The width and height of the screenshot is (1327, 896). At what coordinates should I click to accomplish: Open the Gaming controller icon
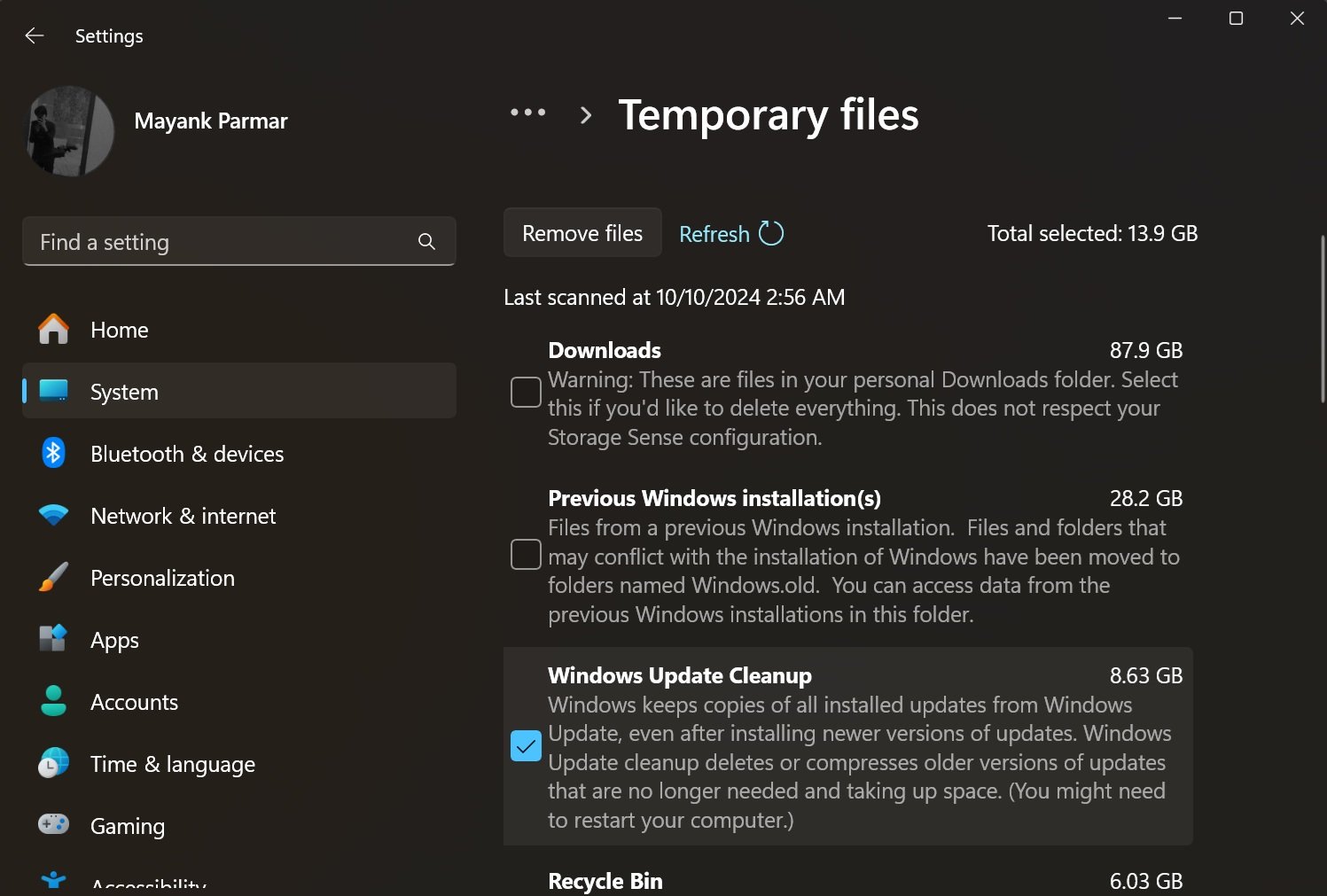coord(53,825)
